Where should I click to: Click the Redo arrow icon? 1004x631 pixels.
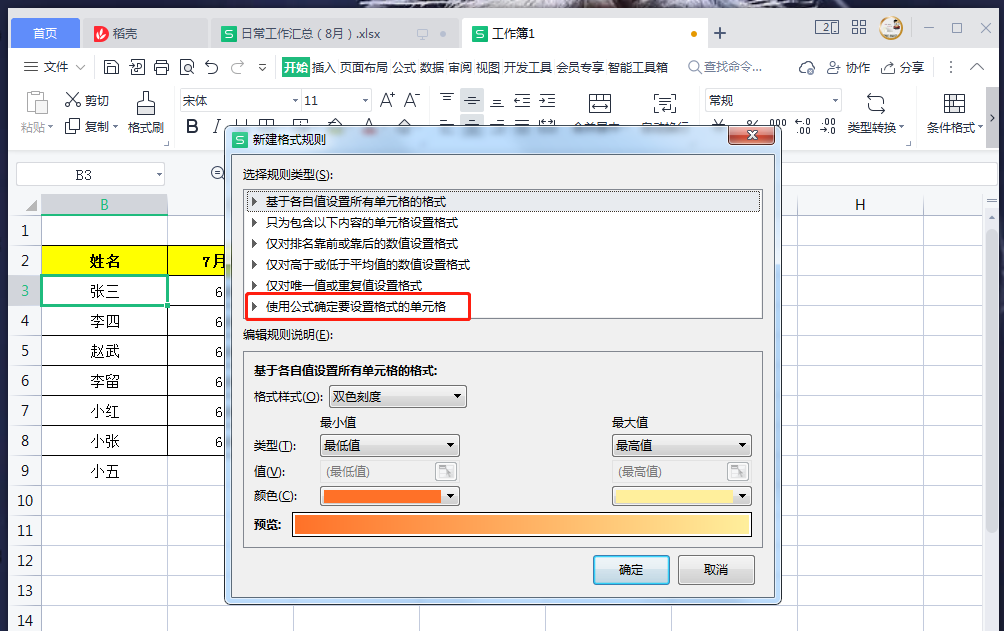pos(238,67)
